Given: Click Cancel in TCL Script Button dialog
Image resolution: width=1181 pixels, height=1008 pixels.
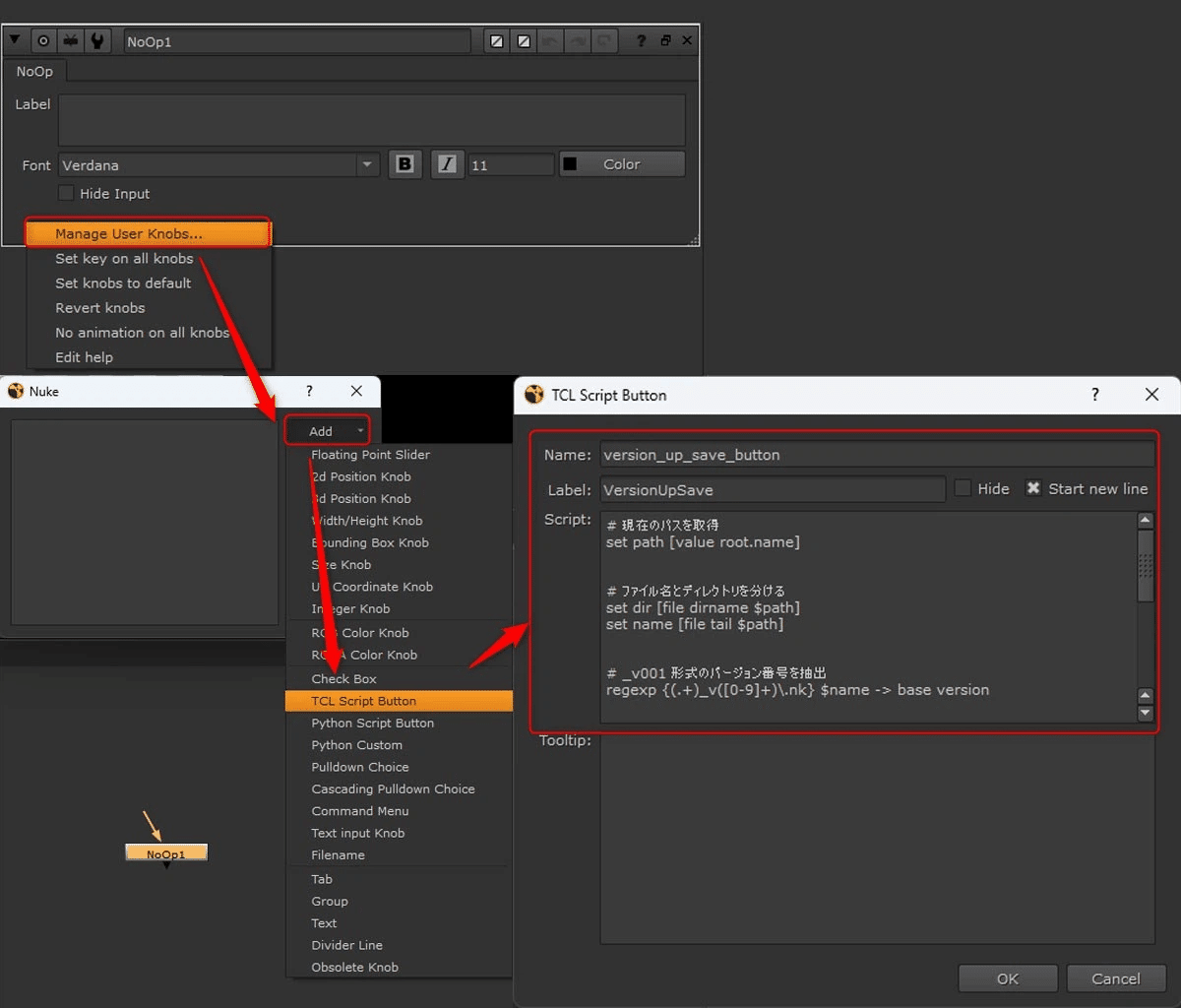Looking at the screenshot, I should pos(1116,978).
